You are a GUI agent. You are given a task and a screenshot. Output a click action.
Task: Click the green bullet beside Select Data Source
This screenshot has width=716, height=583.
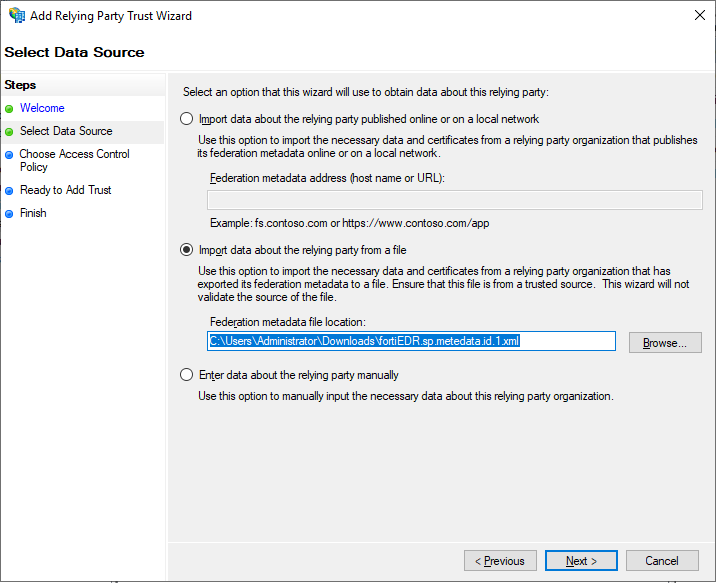pos(9,132)
